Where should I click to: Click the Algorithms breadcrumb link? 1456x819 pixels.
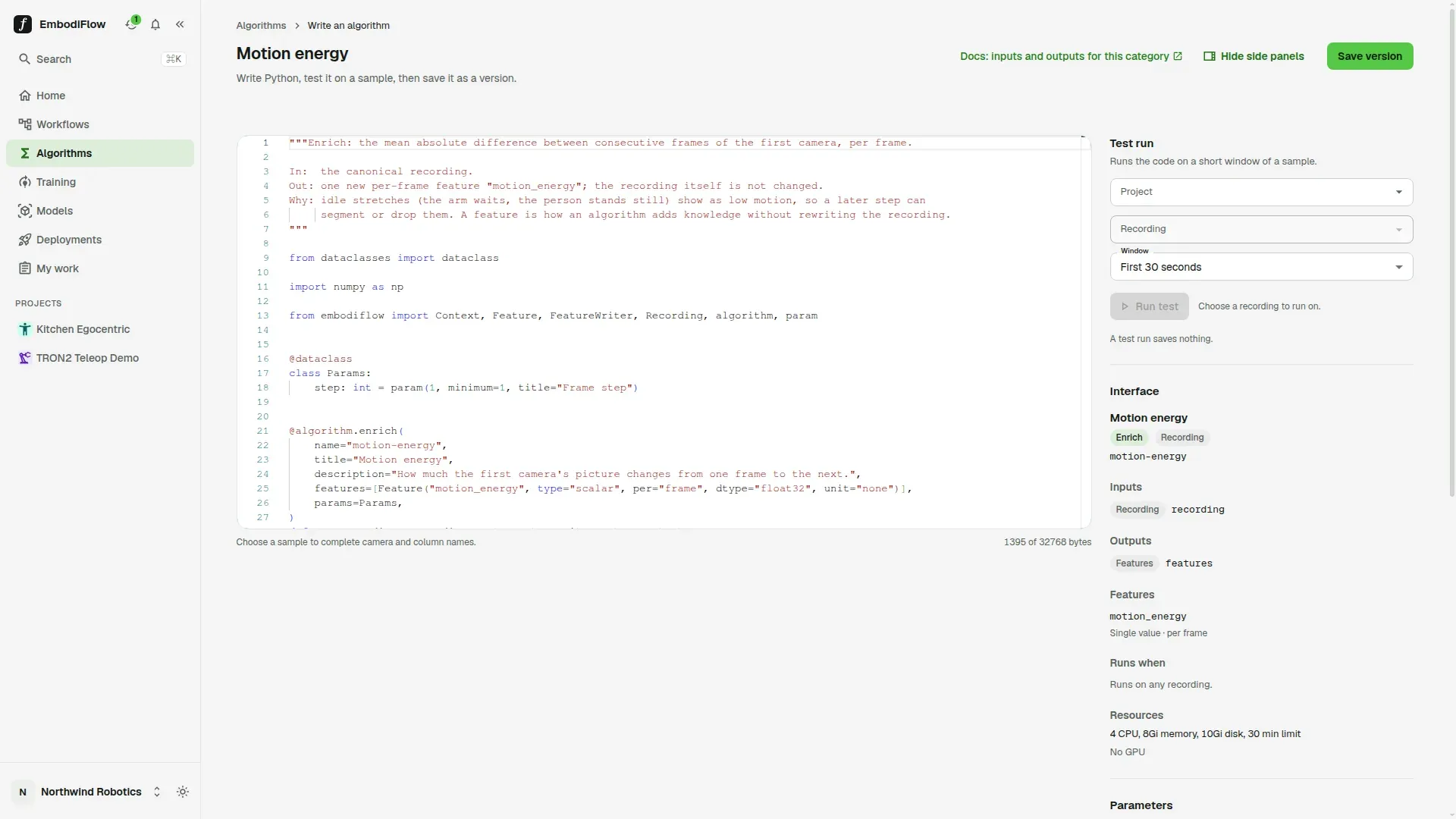pyautogui.click(x=261, y=25)
